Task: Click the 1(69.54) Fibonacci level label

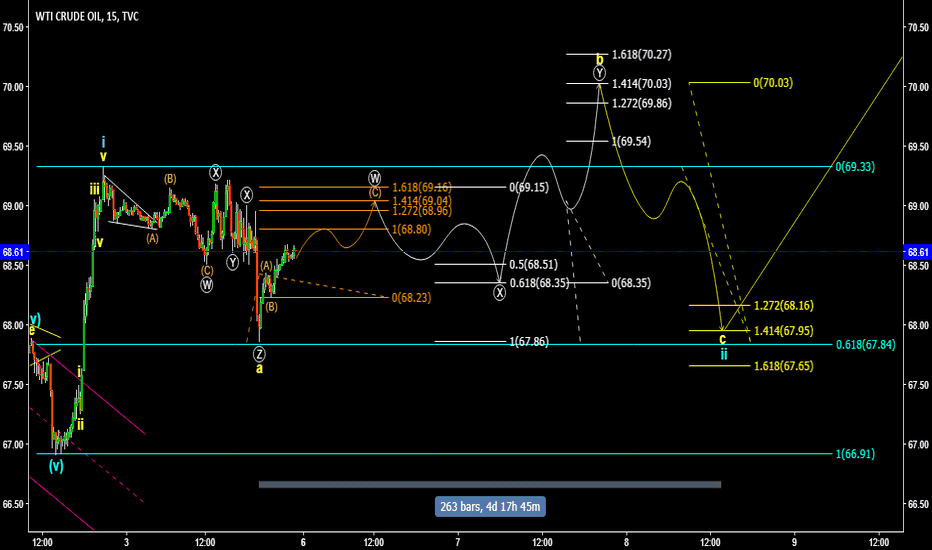Action: pos(631,142)
